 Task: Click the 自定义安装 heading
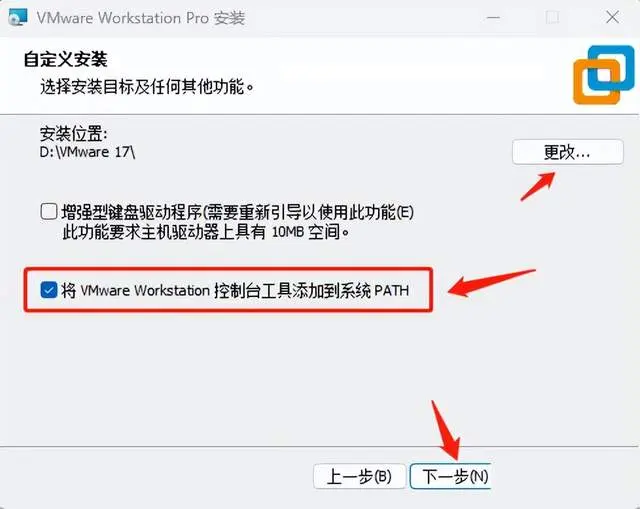point(65,59)
